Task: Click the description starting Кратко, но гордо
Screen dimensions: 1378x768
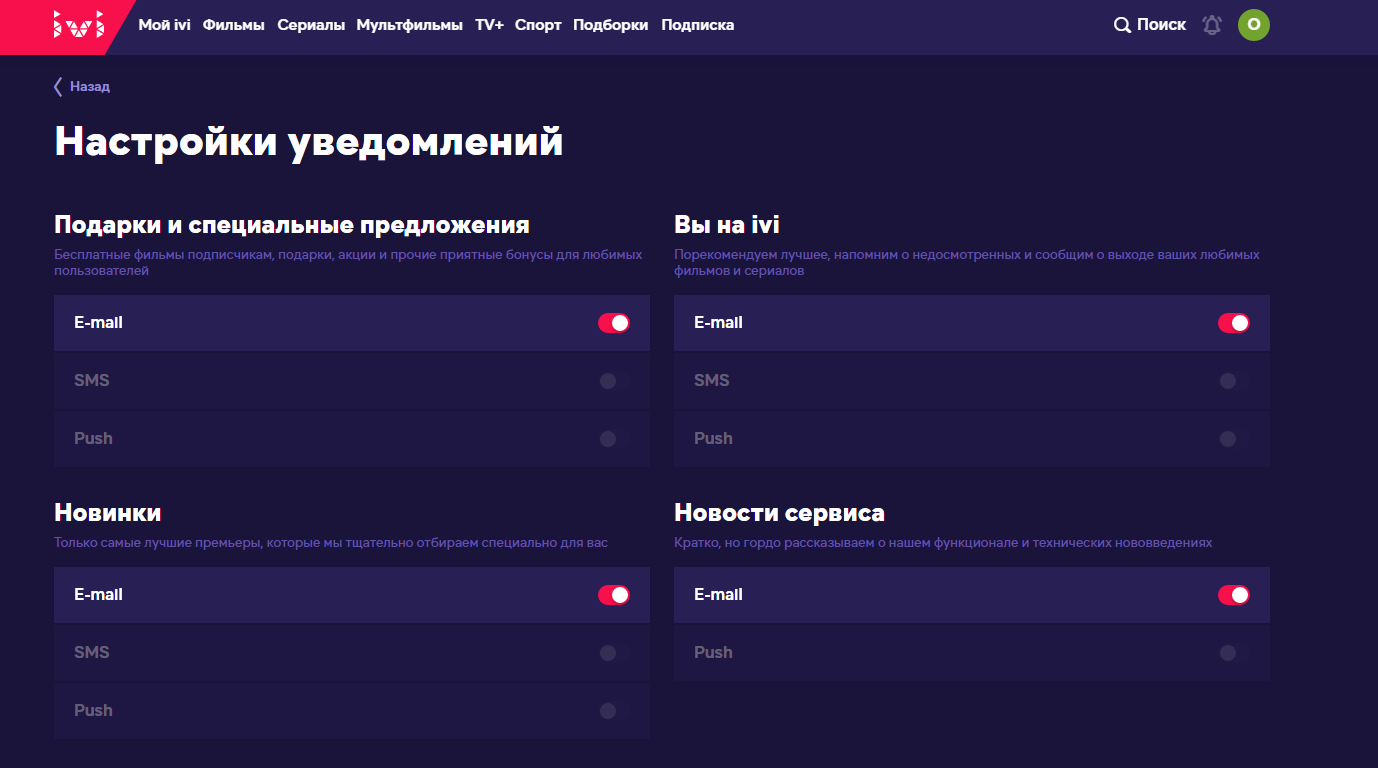Action: tap(943, 543)
